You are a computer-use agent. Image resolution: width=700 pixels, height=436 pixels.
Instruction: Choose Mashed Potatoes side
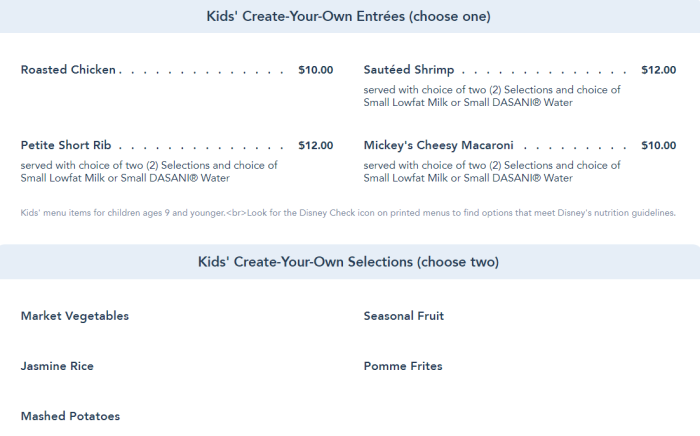click(70, 416)
